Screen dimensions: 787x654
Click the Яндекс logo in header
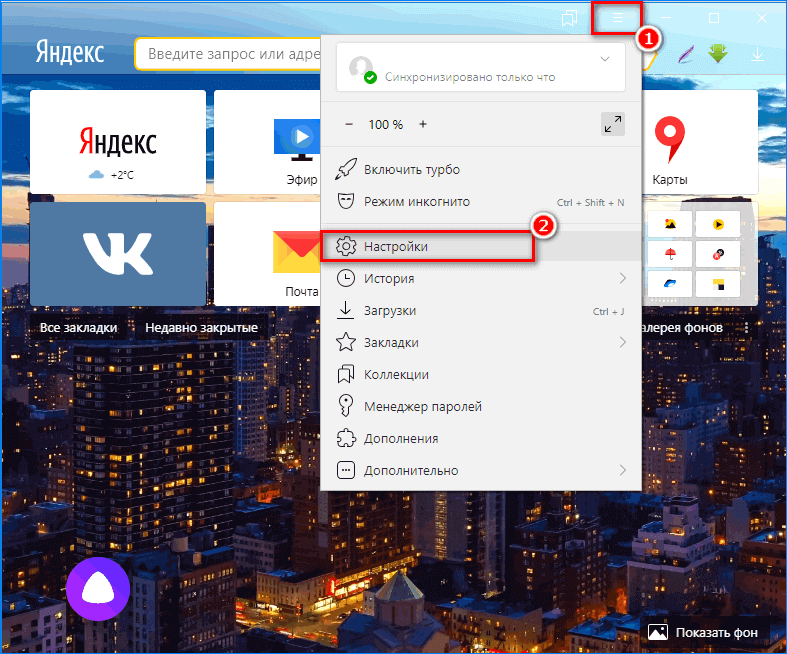[x=70, y=52]
